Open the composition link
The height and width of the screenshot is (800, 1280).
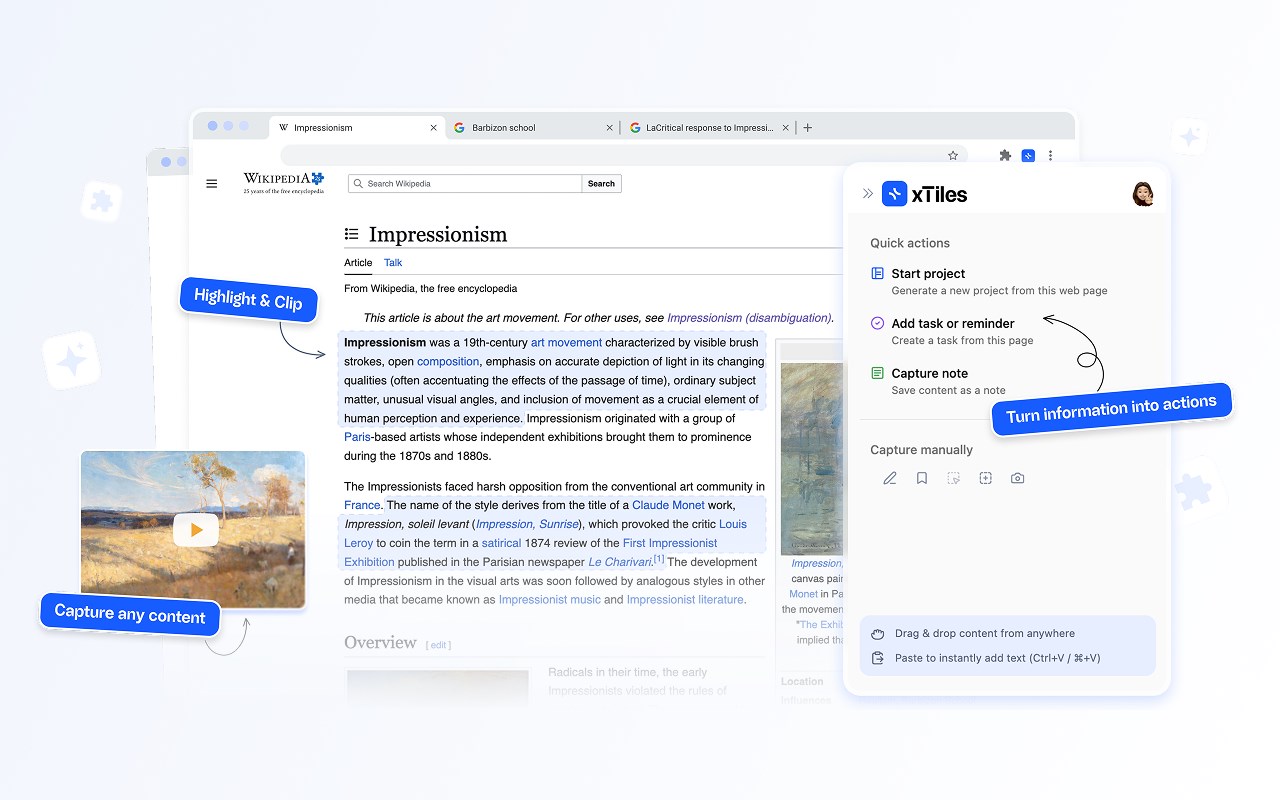[448, 362]
